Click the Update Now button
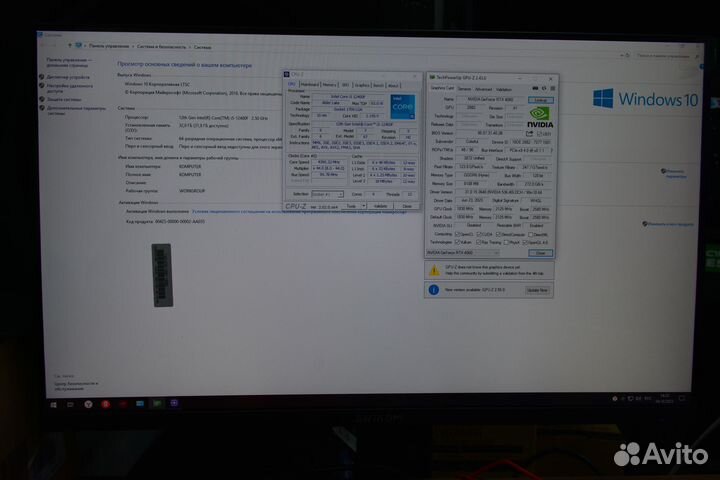This screenshot has width=720, height=480. coord(537,290)
